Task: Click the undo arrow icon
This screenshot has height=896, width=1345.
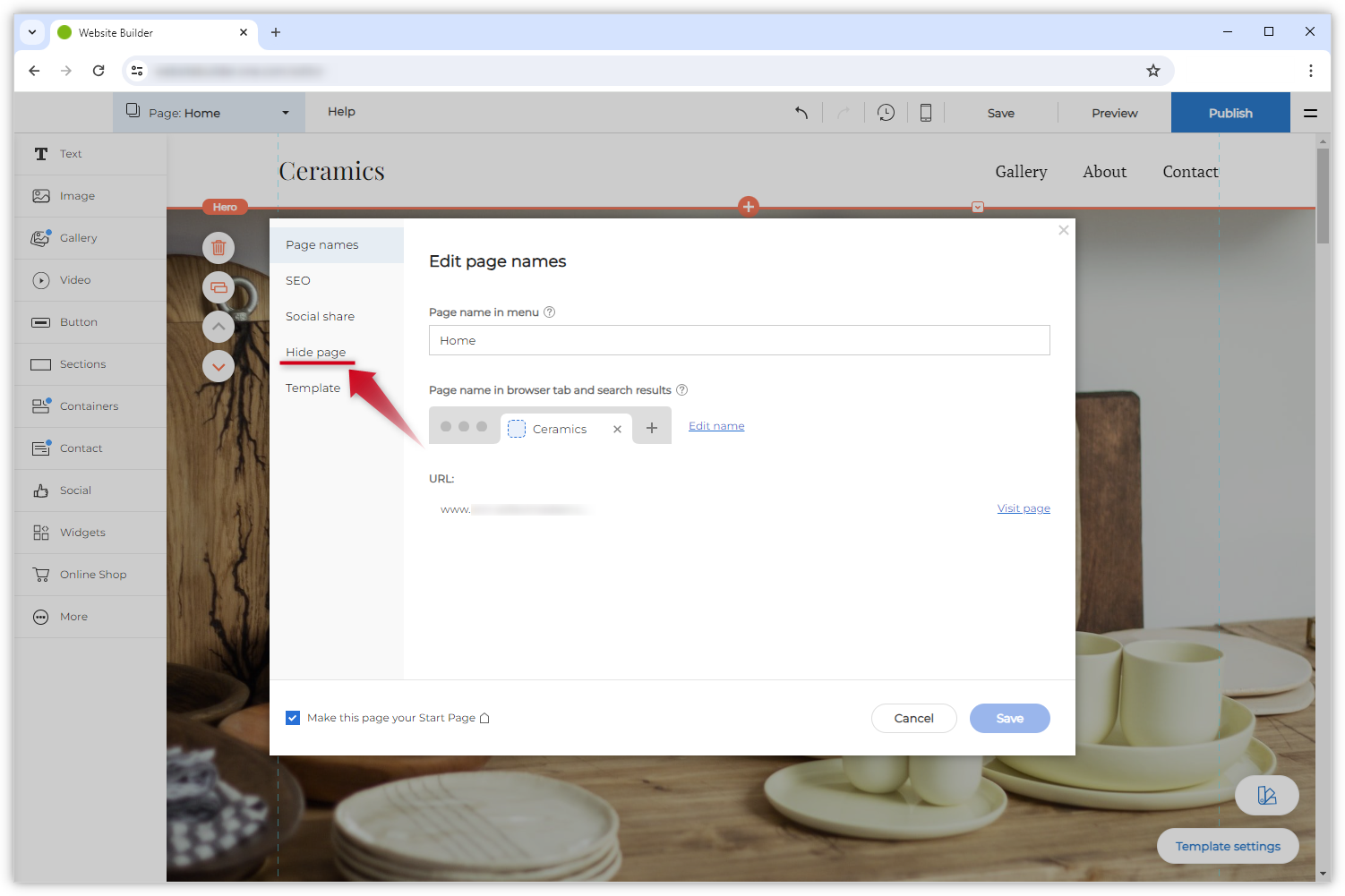Action: pyautogui.click(x=801, y=113)
